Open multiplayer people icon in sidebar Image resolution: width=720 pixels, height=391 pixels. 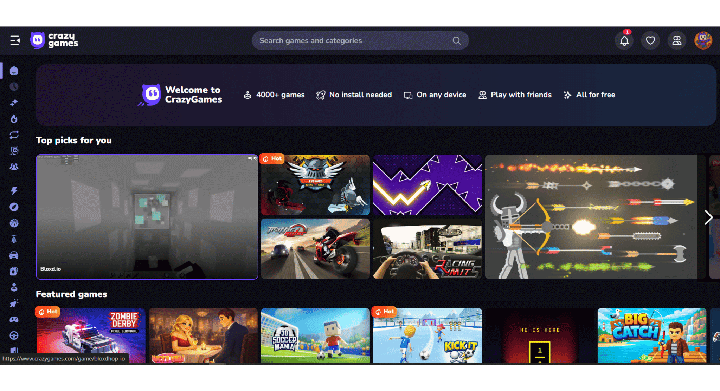tap(14, 167)
